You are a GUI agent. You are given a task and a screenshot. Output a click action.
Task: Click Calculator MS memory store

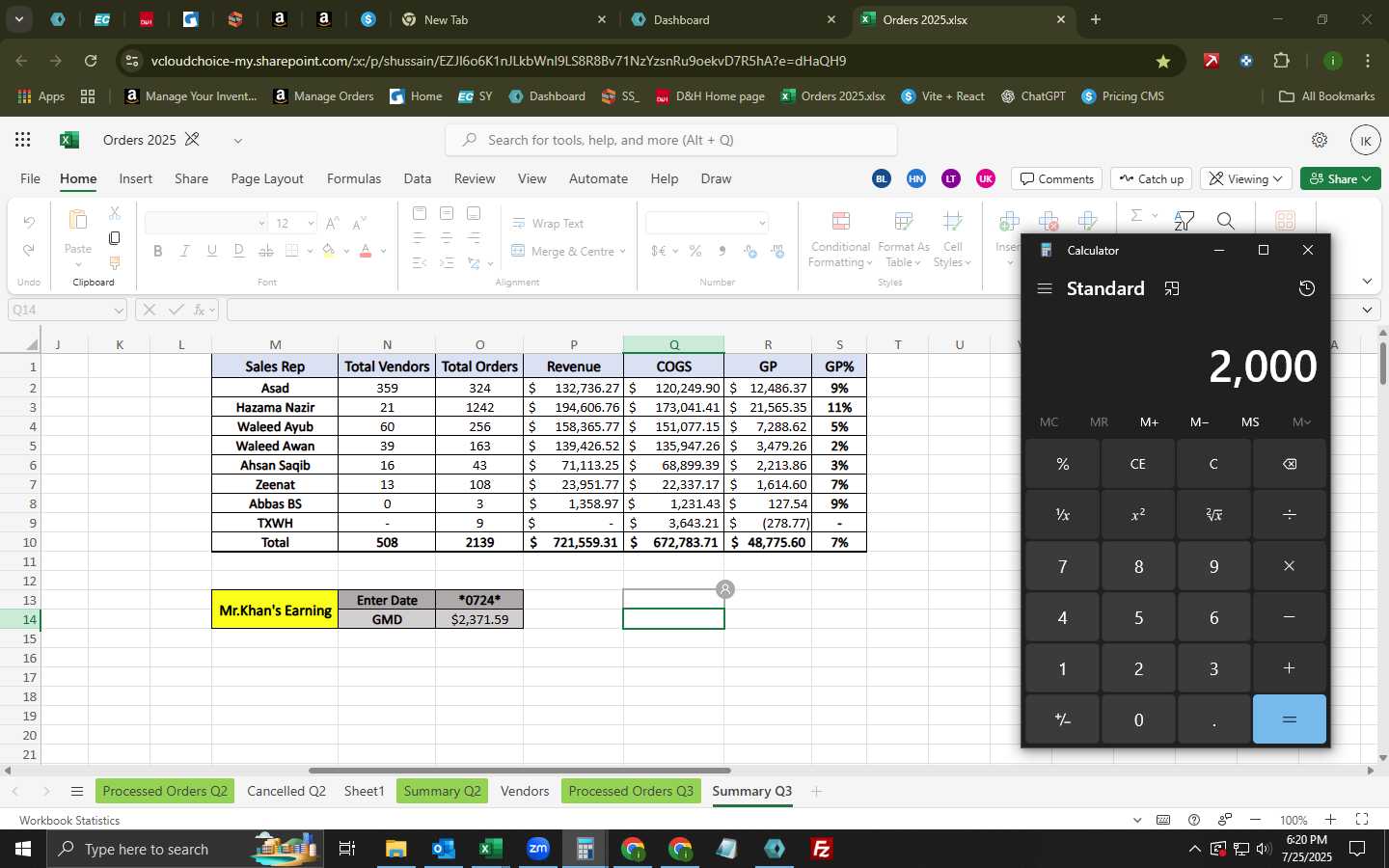pos(1250,421)
